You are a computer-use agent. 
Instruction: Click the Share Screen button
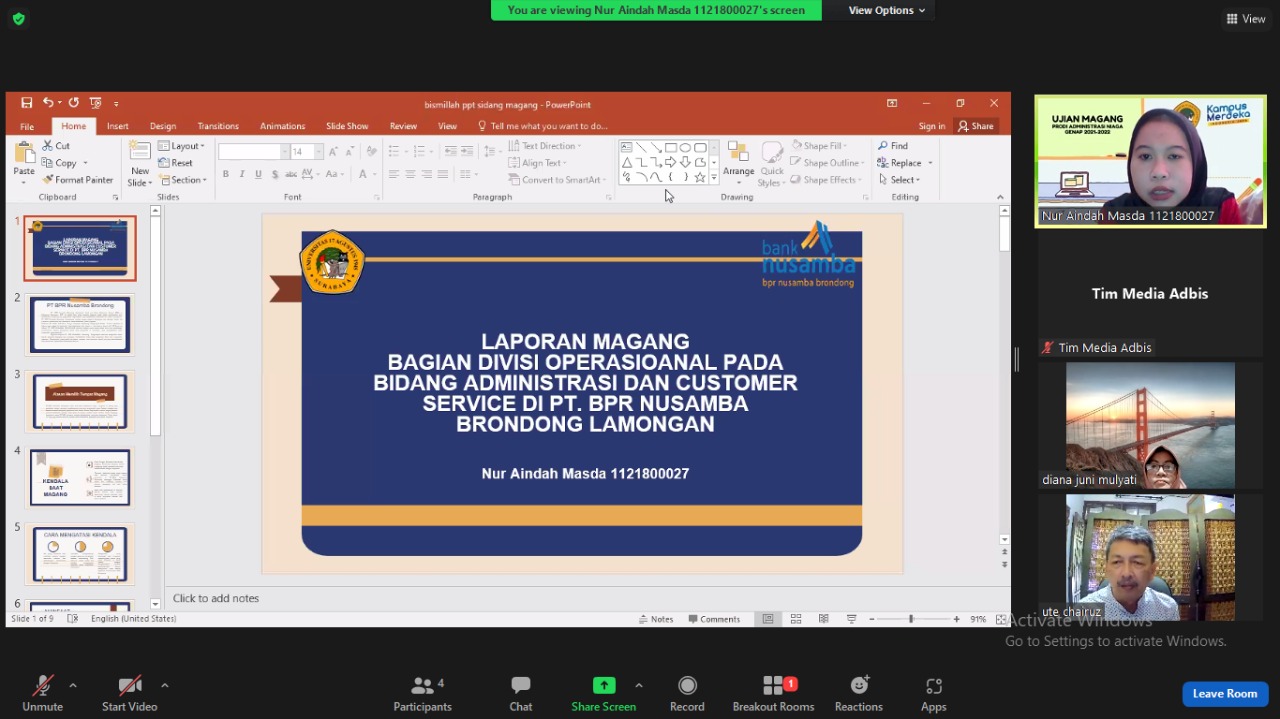tap(604, 694)
